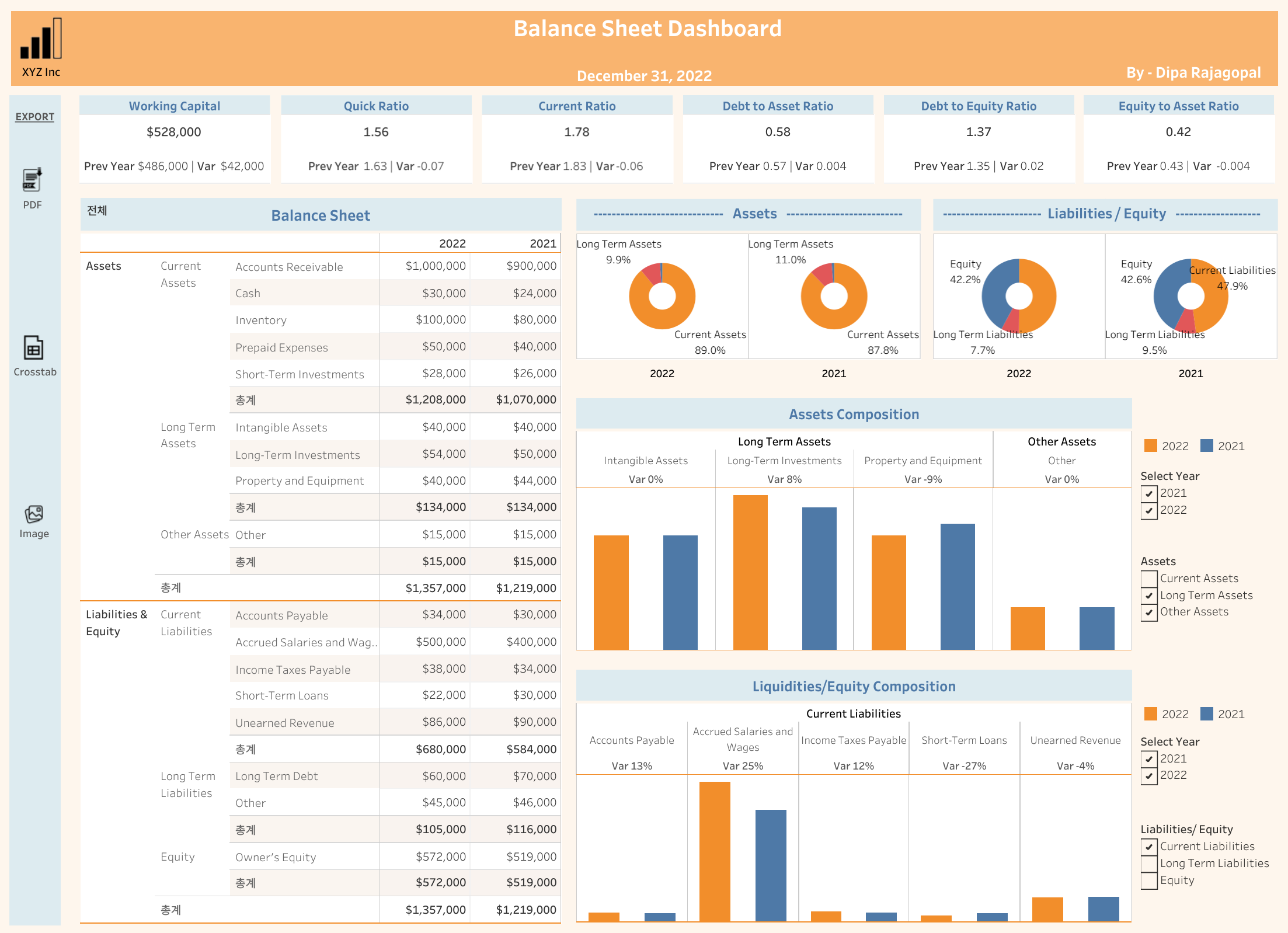Screen dimensions: 1288x933
Task: Click the 2022 Accrued Salaries orange bar
Action: tap(715, 851)
